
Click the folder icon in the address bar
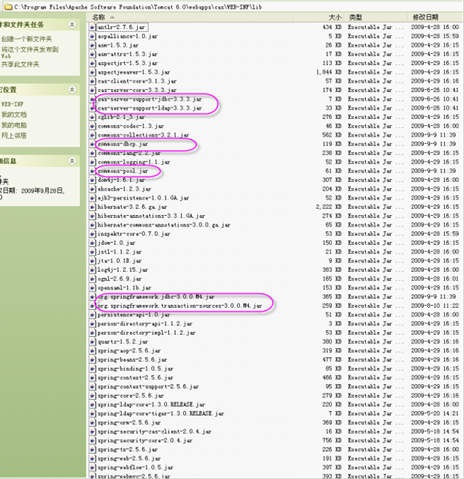tap(9, 7)
